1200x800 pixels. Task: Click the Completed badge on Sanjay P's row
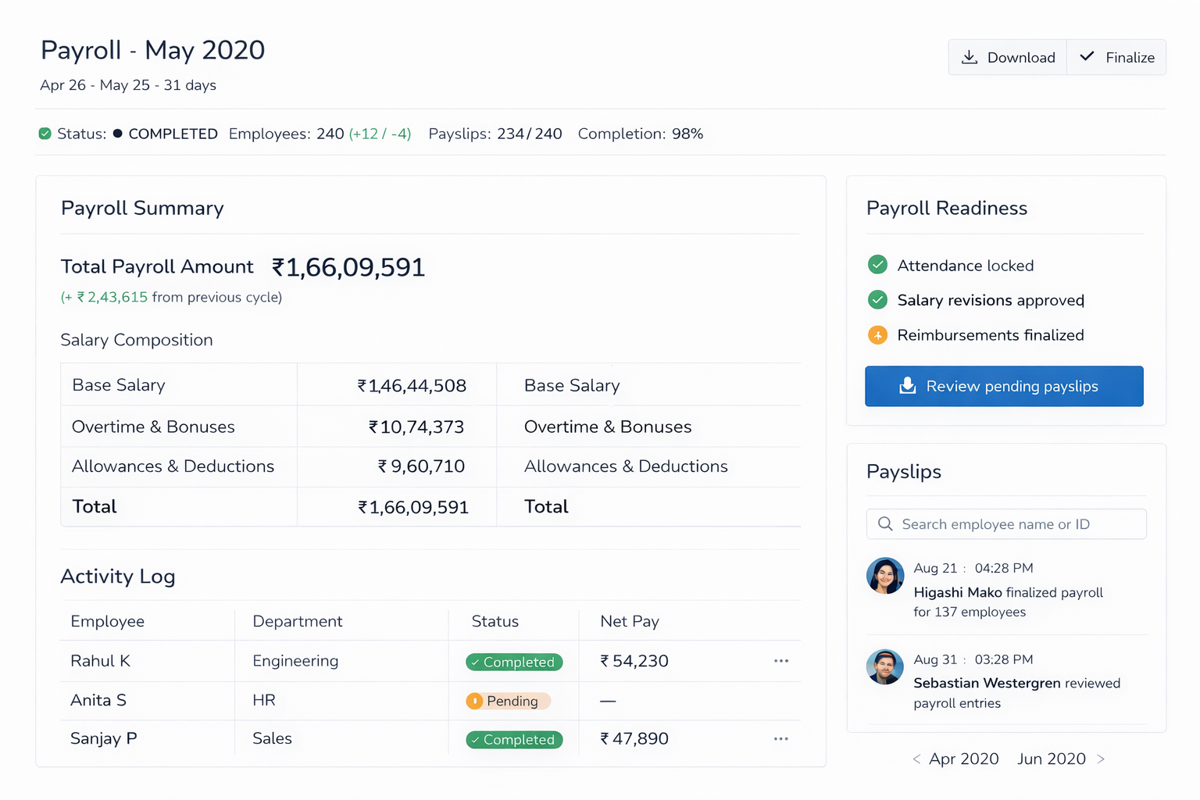pyautogui.click(x=513, y=739)
